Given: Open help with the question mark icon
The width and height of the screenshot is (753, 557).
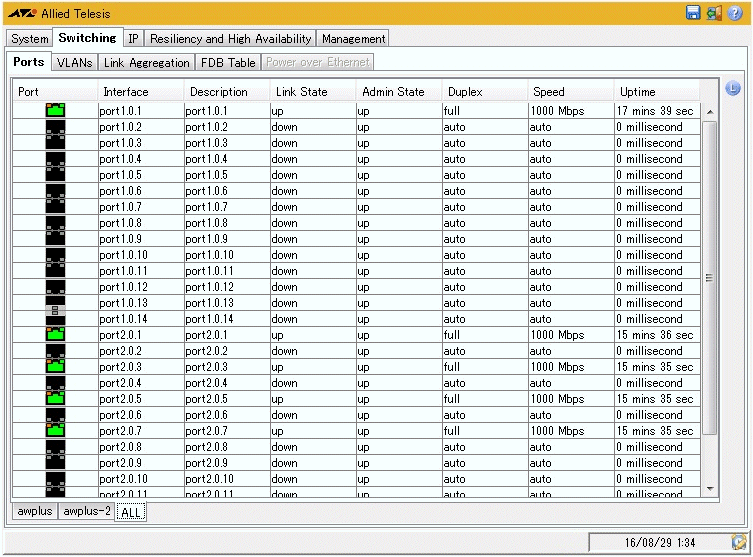Looking at the screenshot, I should point(735,13).
